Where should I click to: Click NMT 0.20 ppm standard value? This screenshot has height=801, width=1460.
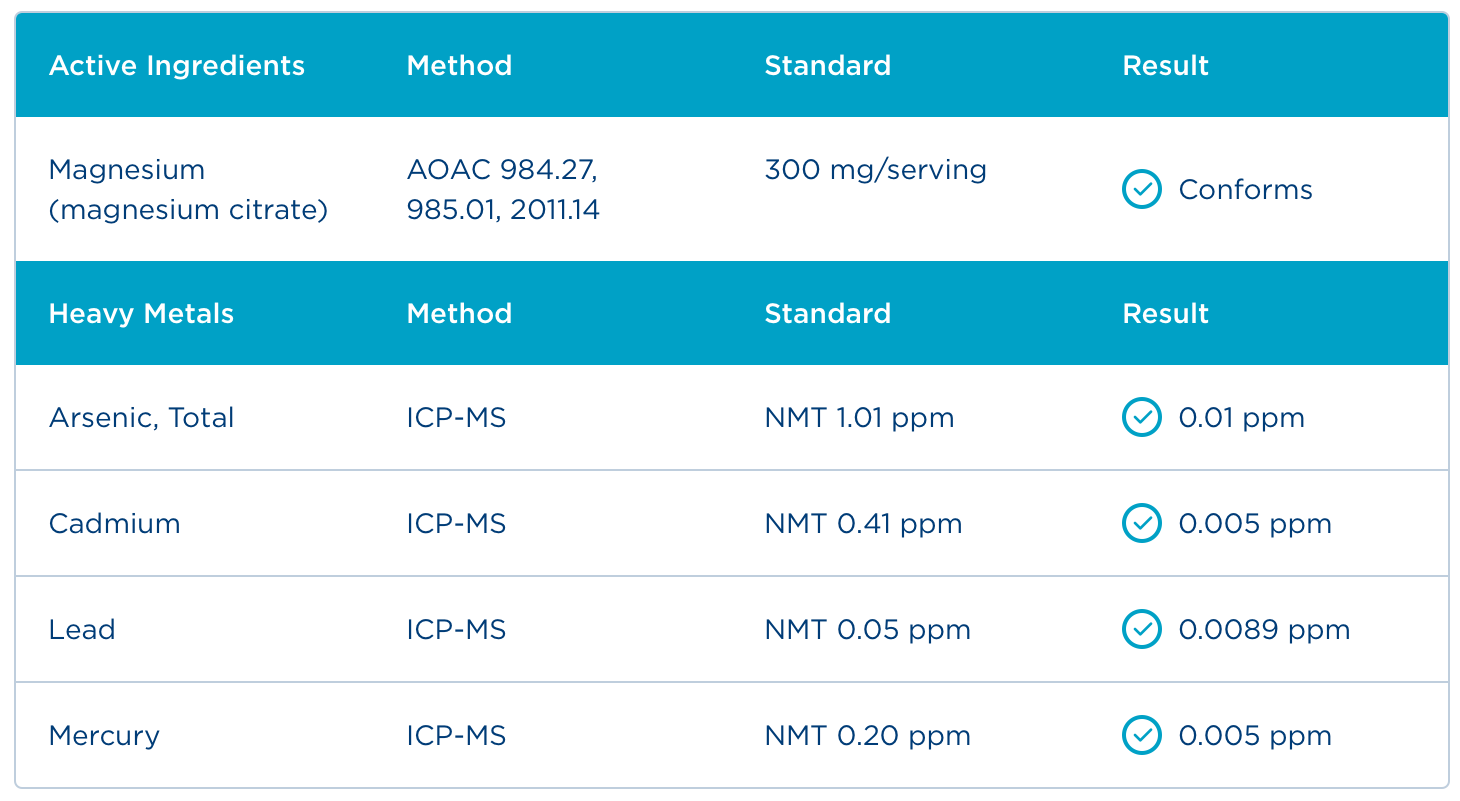click(867, 735)
